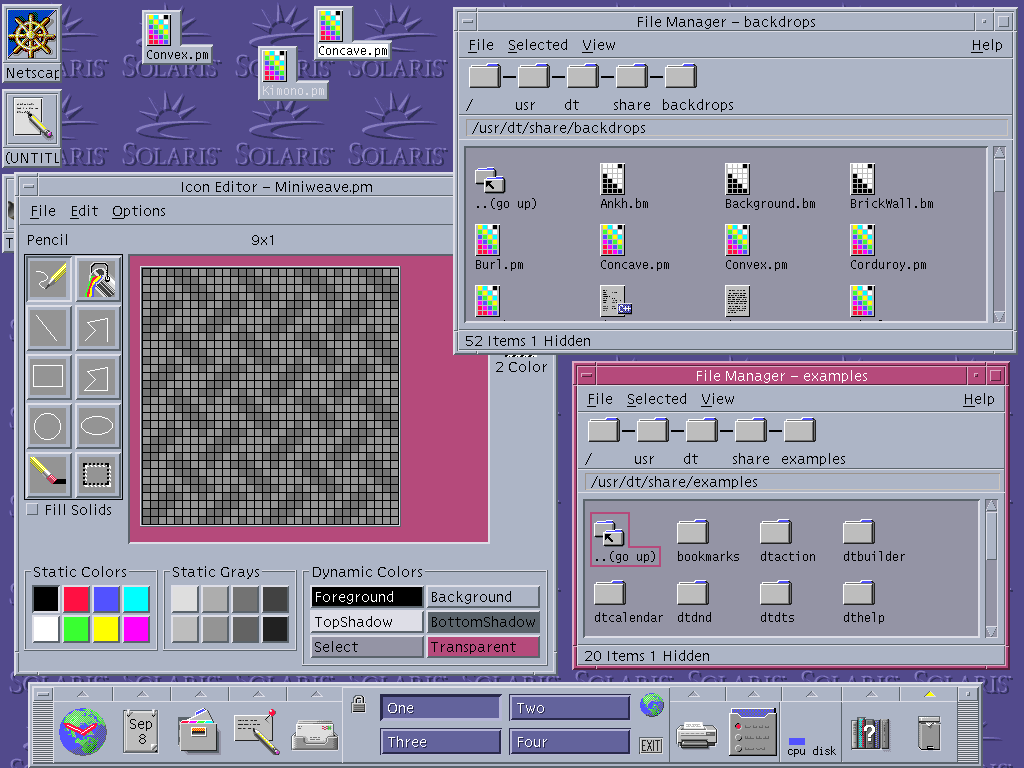Viewport: 1024px width, 768px height.
Task: Toggle the Fill Solids checkbox
Action: [32, 509]
